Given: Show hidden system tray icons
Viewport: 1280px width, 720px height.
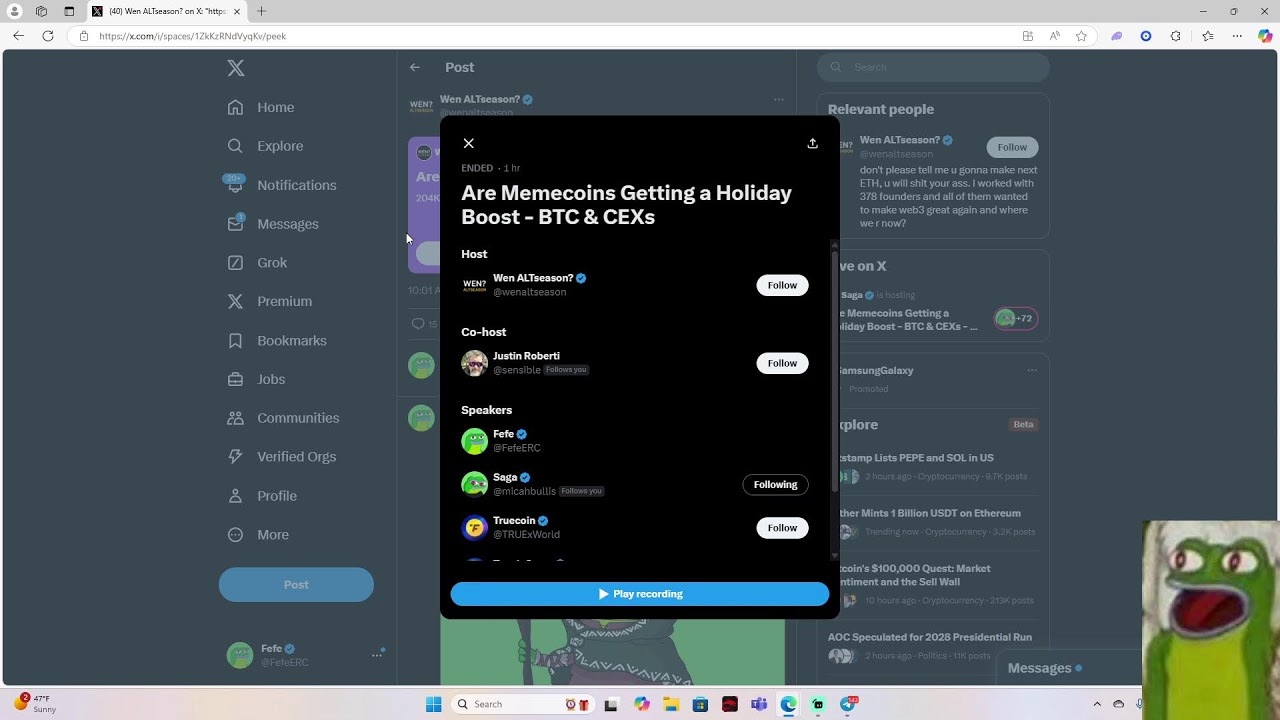Looking at the screenshot, I should pos(1097,704).
